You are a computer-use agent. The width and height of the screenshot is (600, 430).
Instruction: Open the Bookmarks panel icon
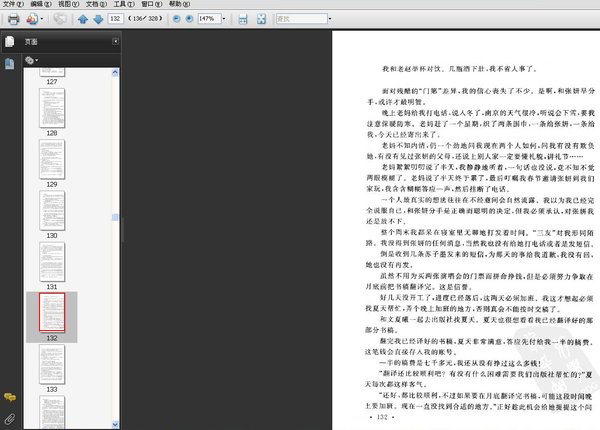pos(9,63)
